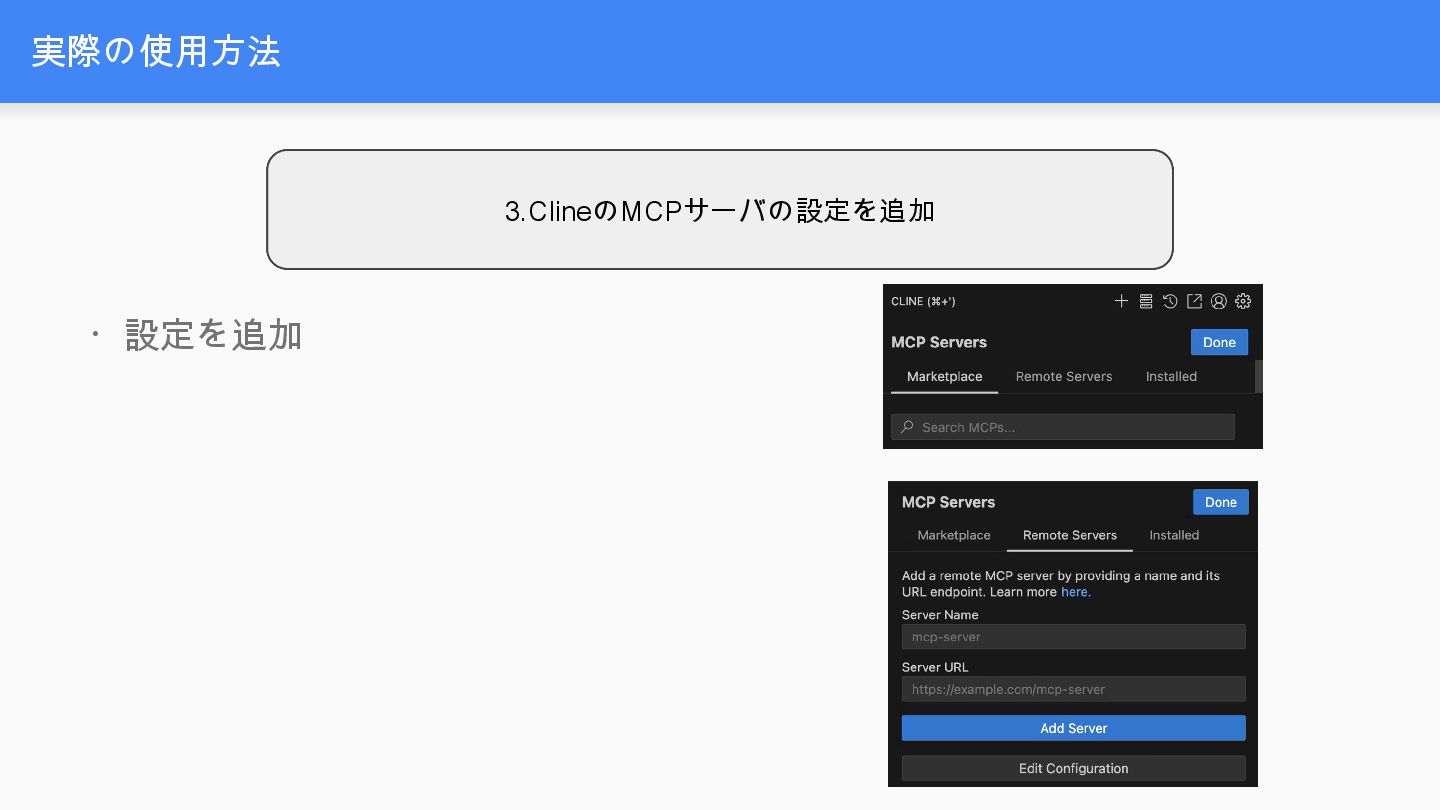Switch to Remote Servers tab above the search box
The height and width of the screenshot is (810, 1440).
(1064, 377)
